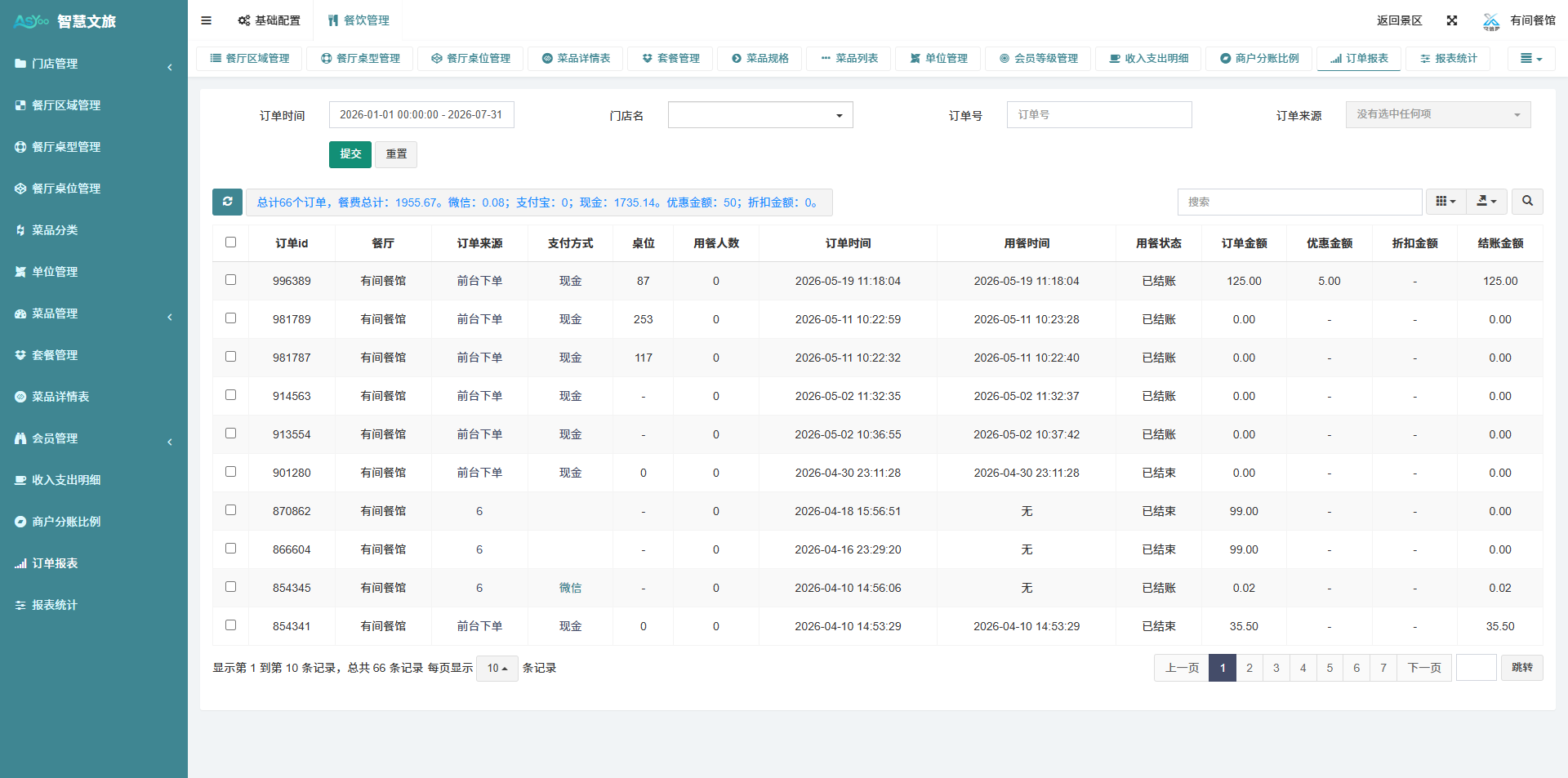Click 会员管理 icon in sidebar
The height and width of the screenshot is (778, 1568).
20,438
